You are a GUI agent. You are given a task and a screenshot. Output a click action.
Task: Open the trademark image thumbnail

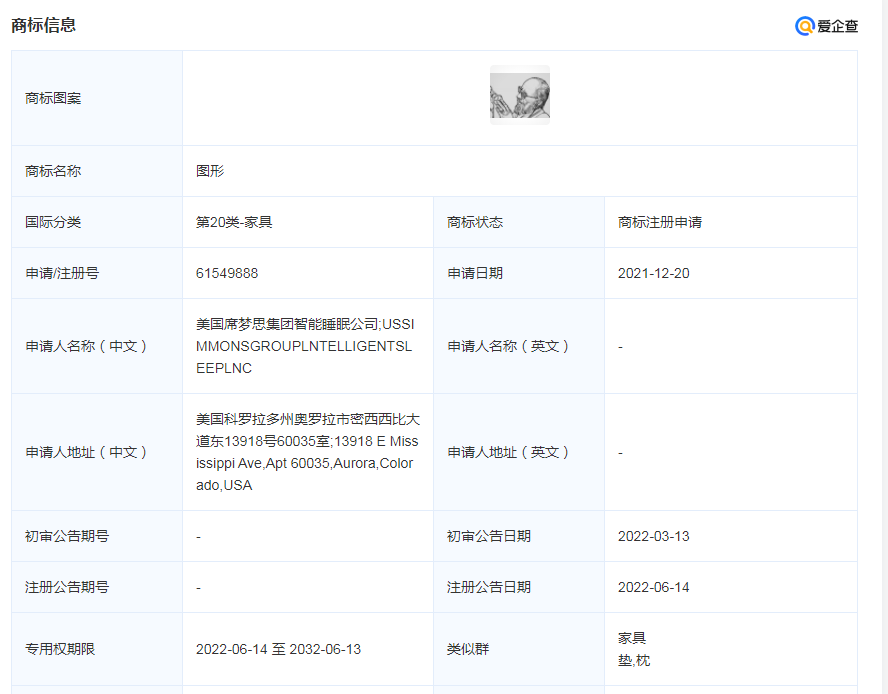pyautogui.click(x=520, y=95)
